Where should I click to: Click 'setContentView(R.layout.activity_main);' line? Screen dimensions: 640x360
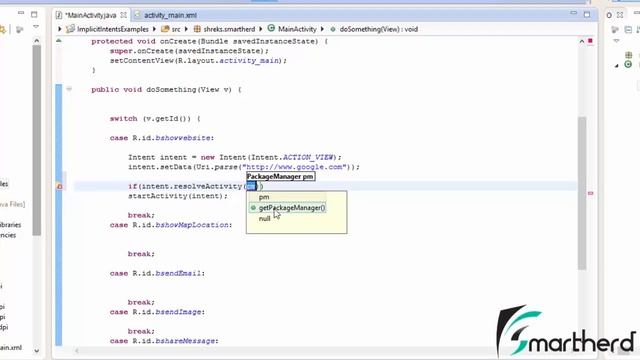point(198,60)
